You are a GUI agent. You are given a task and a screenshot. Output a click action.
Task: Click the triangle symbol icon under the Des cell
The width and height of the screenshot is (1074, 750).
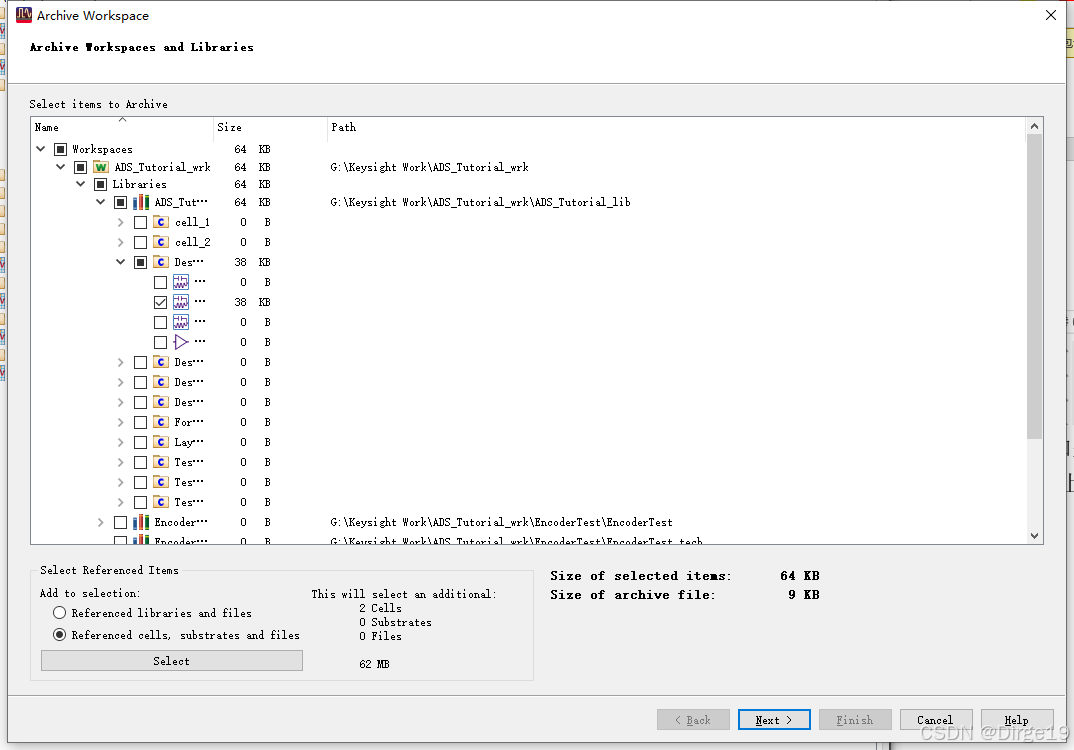[182, 341]
